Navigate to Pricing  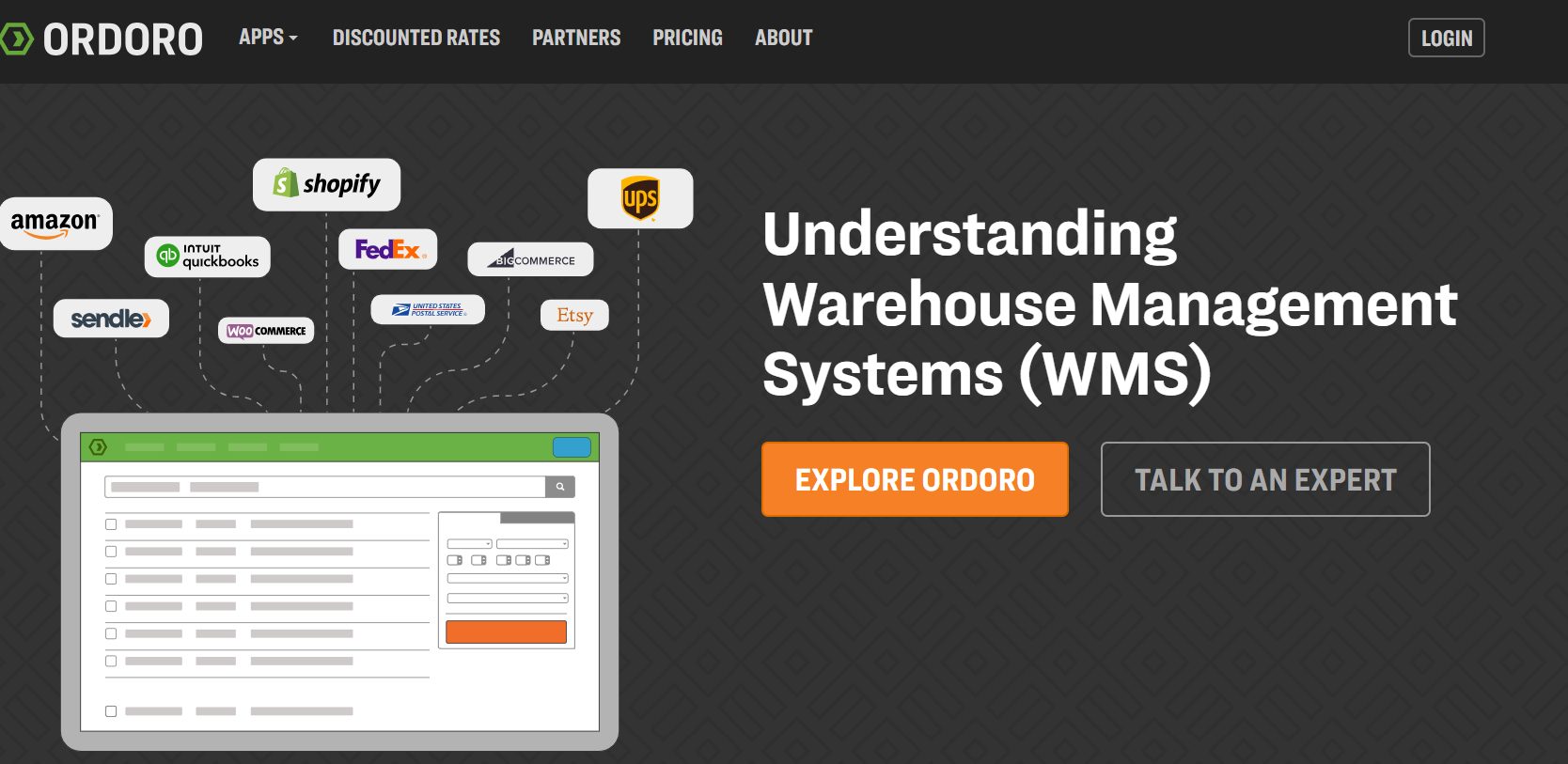click(687, 38)
